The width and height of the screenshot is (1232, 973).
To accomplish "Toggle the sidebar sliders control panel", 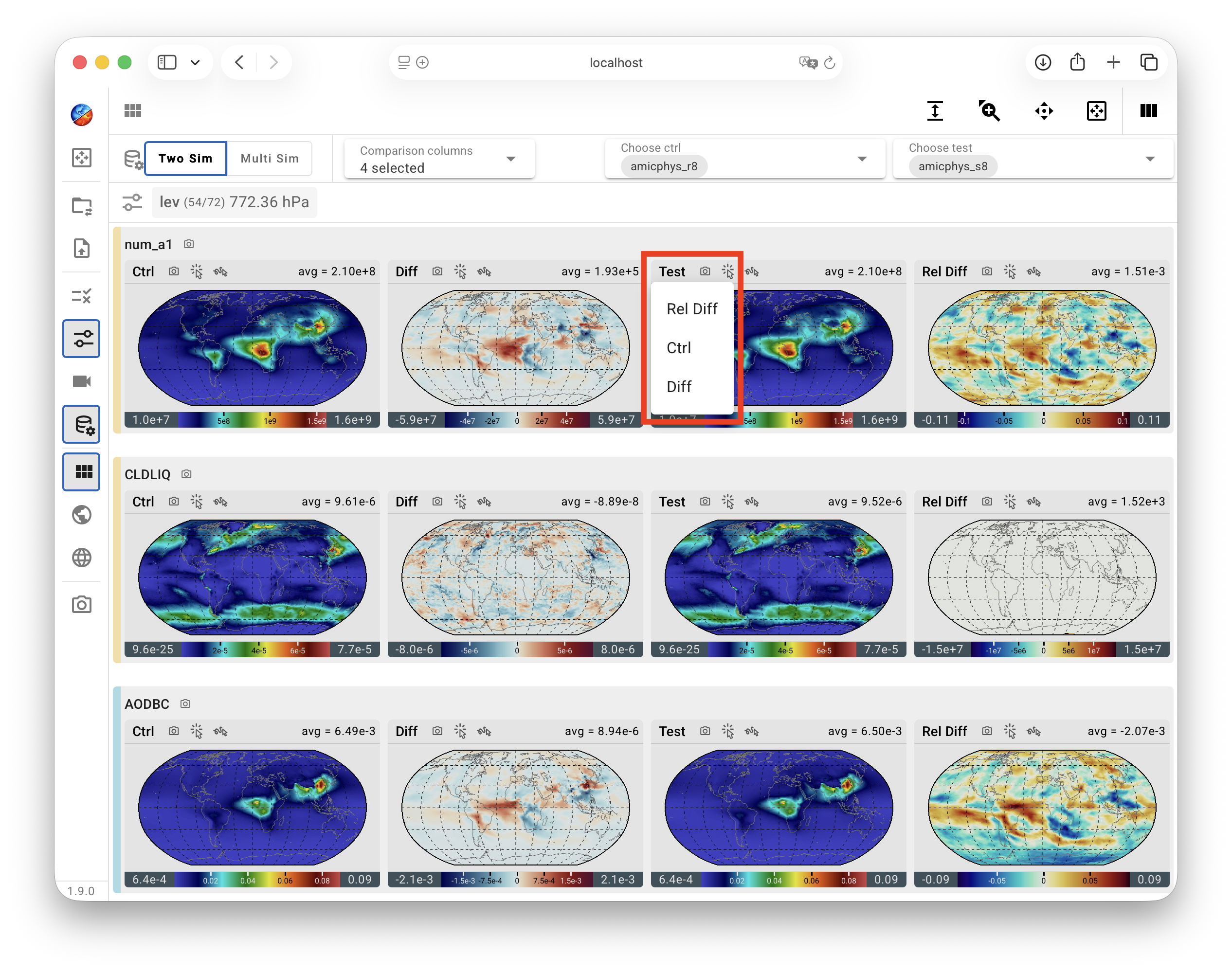I will point(81,339).
